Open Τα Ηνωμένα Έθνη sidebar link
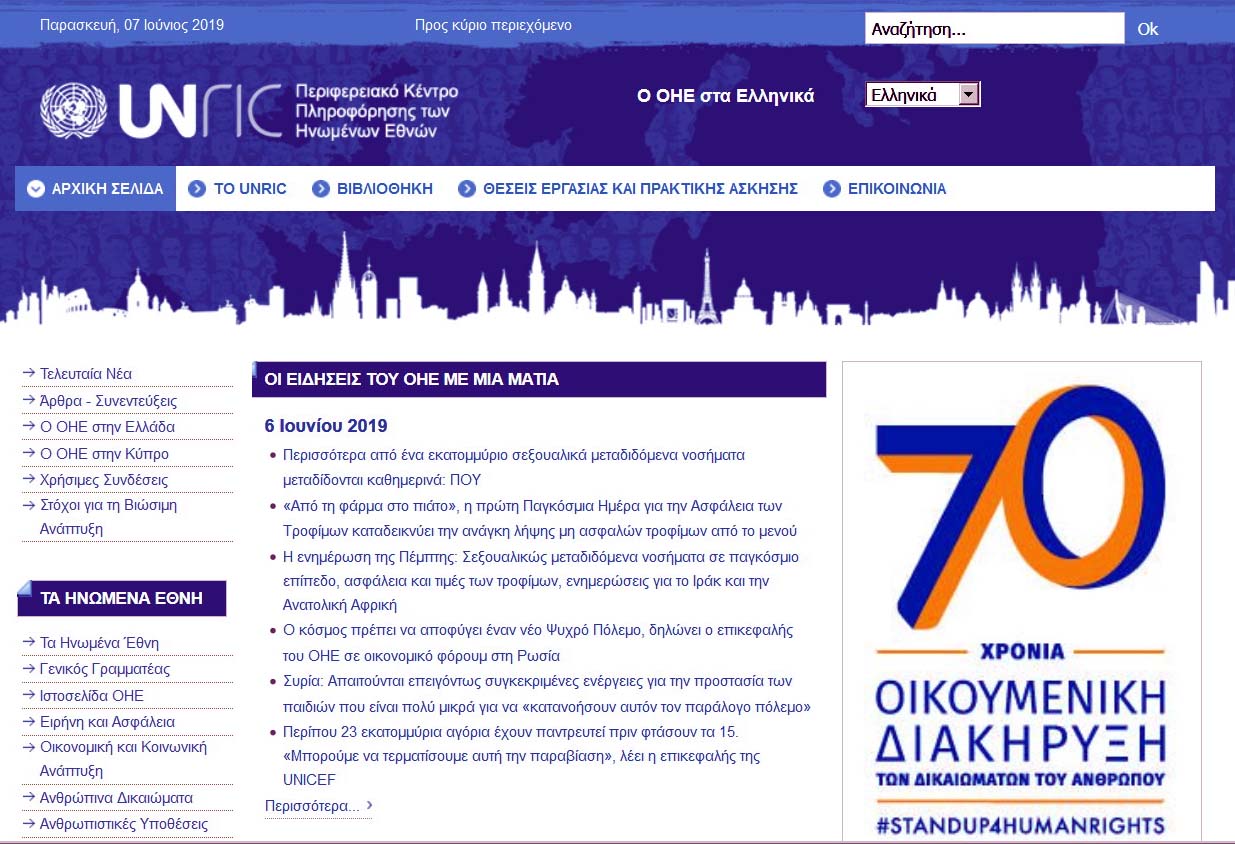The image size is (1235, 844). click(99, 643)
